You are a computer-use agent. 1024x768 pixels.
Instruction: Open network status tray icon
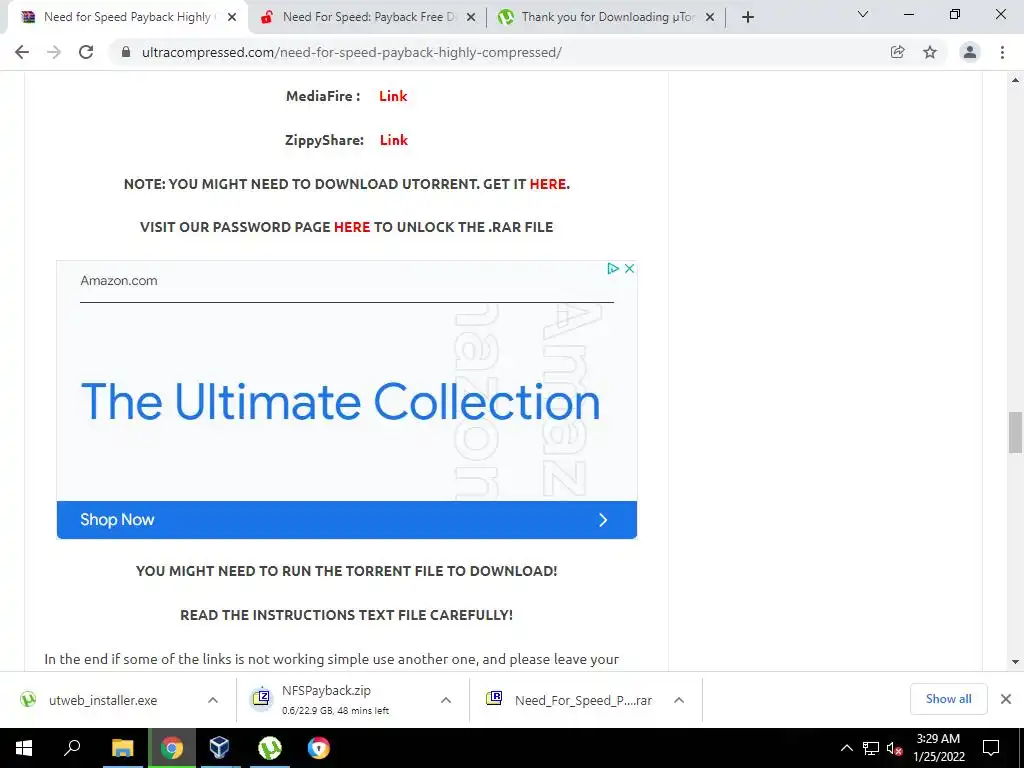(871, 748)
